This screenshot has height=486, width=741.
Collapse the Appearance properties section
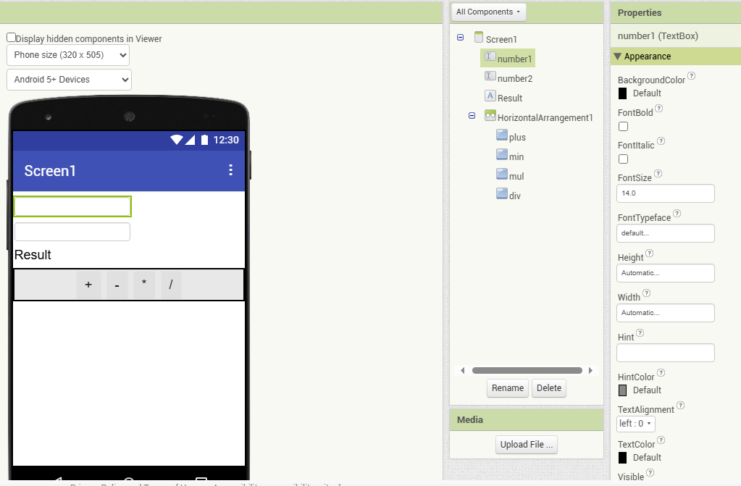coord(618,57)
